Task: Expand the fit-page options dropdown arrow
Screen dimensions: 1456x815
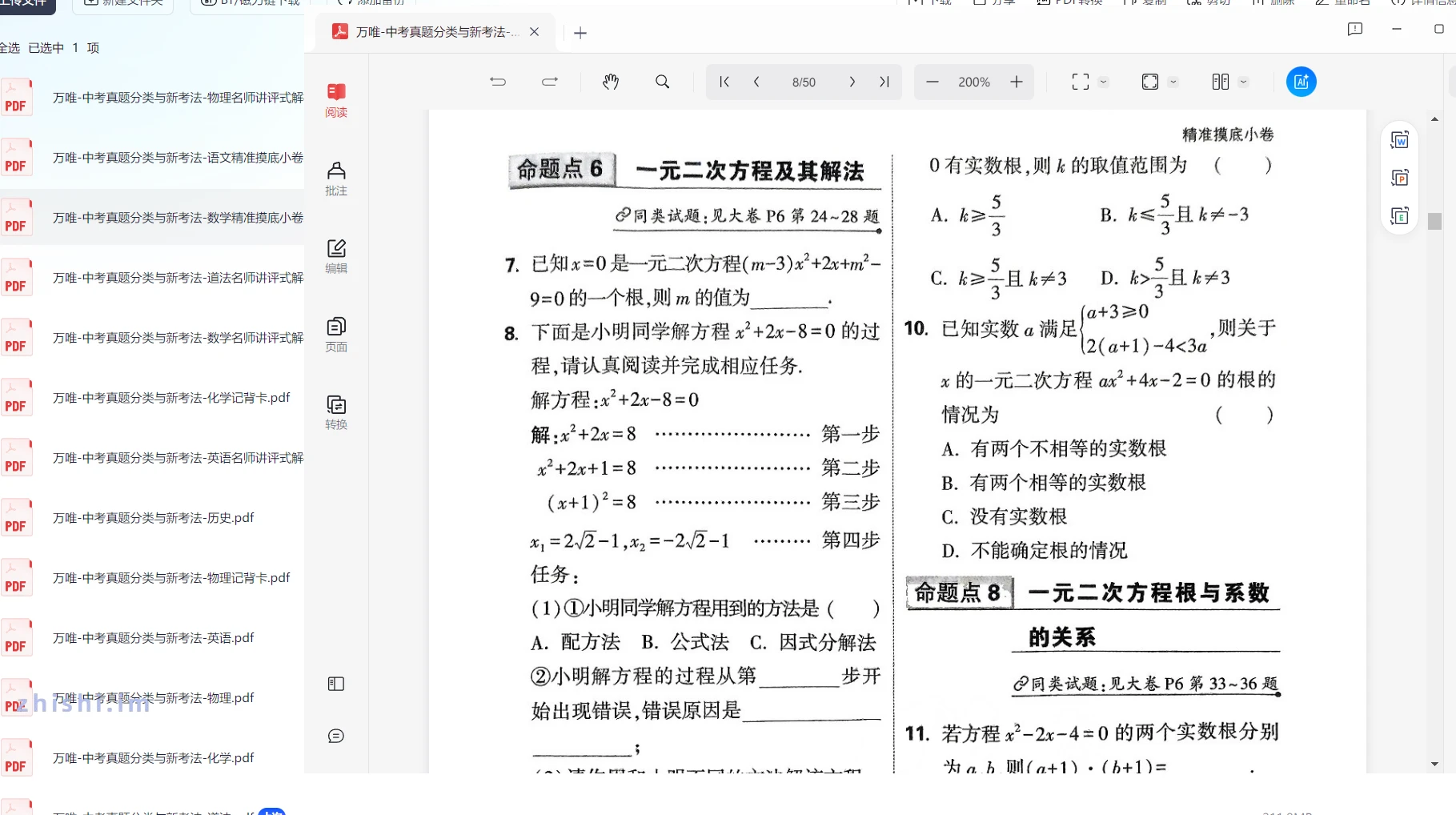Action: point(1173,82)
